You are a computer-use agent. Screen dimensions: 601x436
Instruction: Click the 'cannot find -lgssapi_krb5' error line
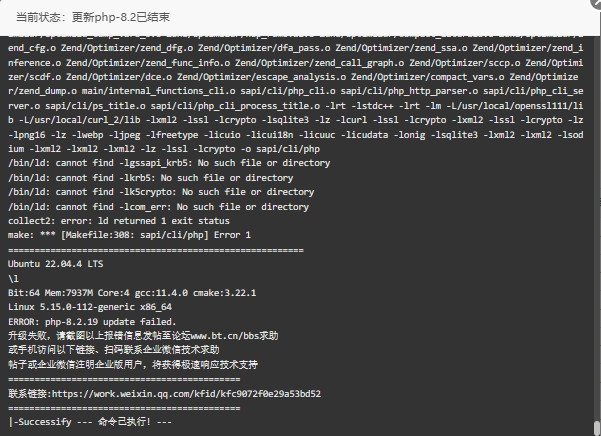(x=169, y=163)
